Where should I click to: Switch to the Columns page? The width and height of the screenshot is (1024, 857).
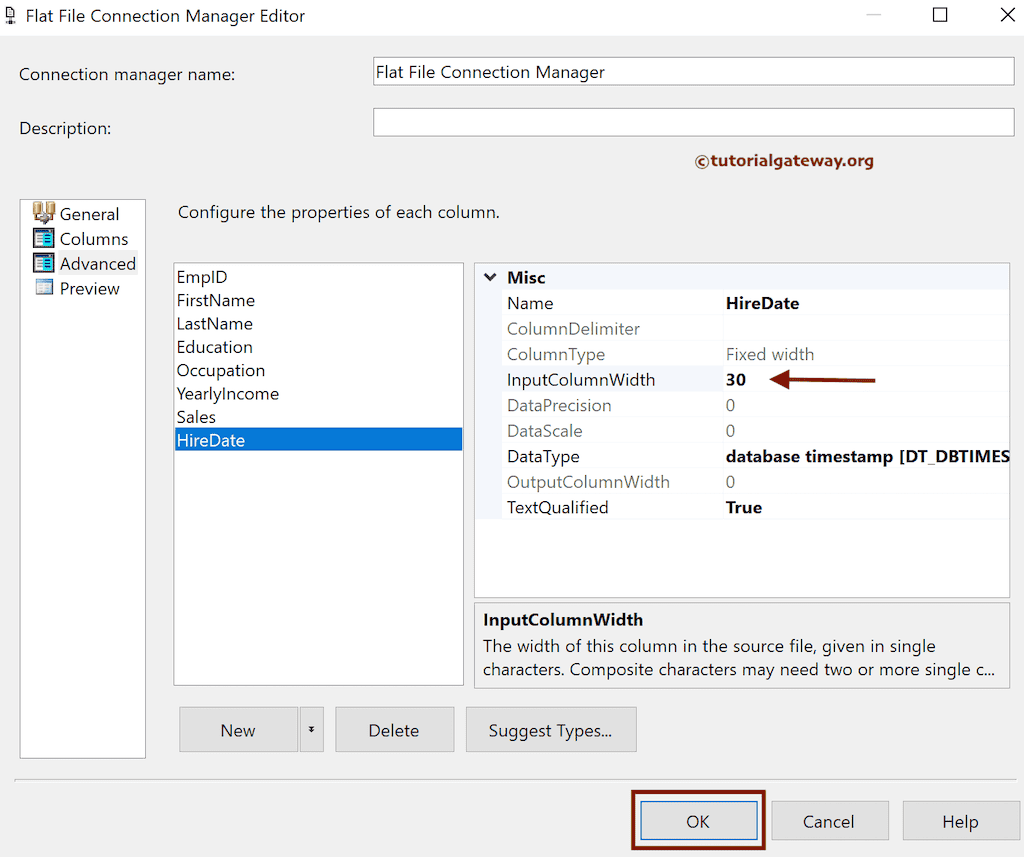pos(90,238)
